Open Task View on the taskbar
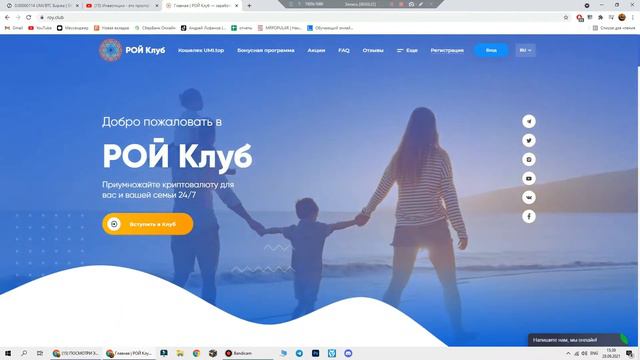This screenshot has height=360, width=640. (x=40, y=353)
